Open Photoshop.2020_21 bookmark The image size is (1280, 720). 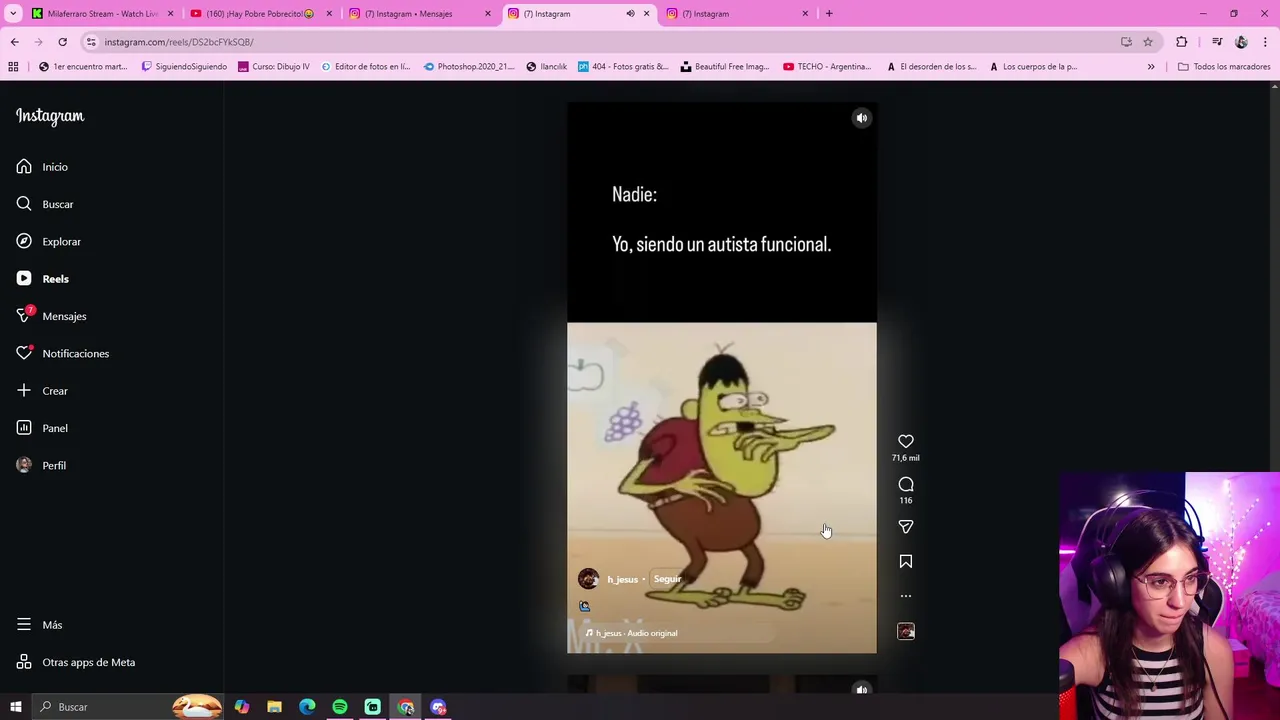pos(469,67)
